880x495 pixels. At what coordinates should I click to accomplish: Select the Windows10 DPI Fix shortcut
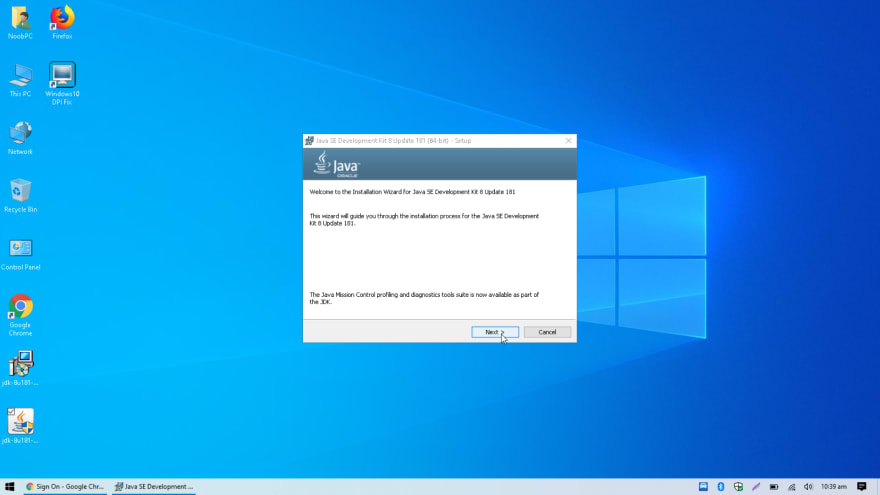coord(62,84)
